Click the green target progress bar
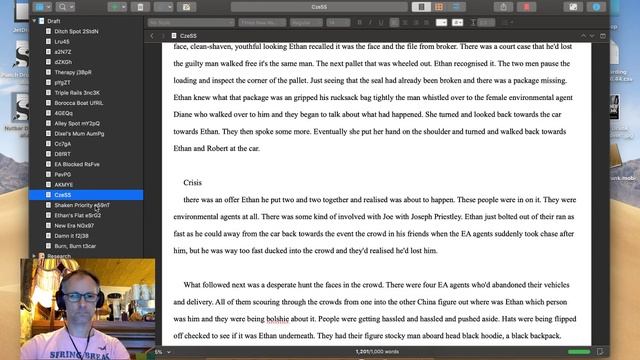Image resolution: width=640 pixels, height=360 pixels. 579,352
